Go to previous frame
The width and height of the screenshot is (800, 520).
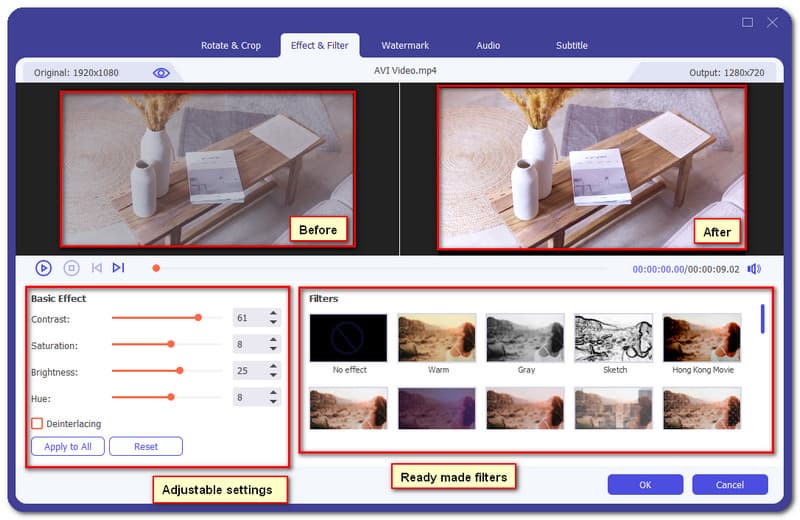96,267
